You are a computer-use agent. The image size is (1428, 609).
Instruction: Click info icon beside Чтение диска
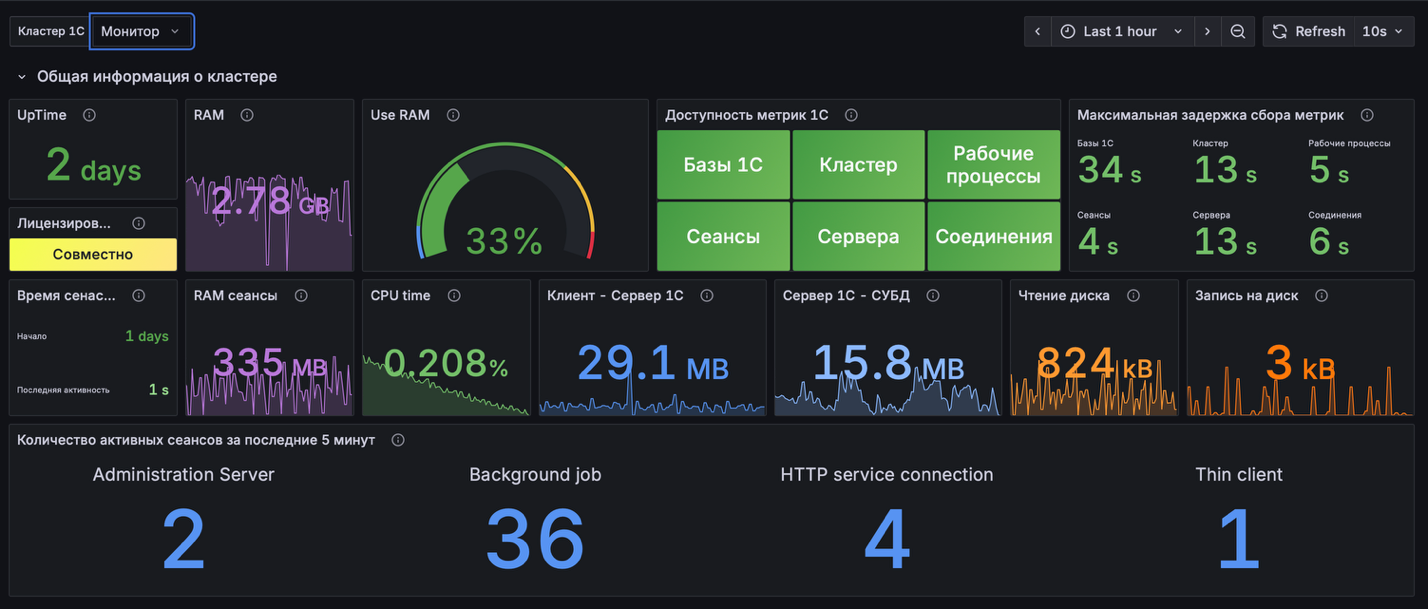click(x=1133, y=296)
